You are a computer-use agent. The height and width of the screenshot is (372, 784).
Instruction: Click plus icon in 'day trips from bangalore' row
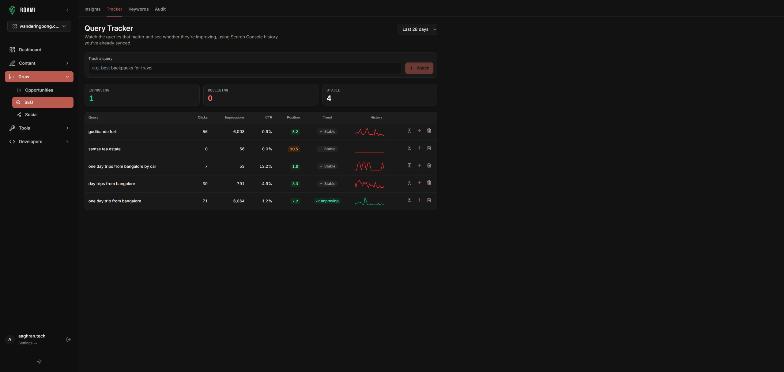click(419, 183)
